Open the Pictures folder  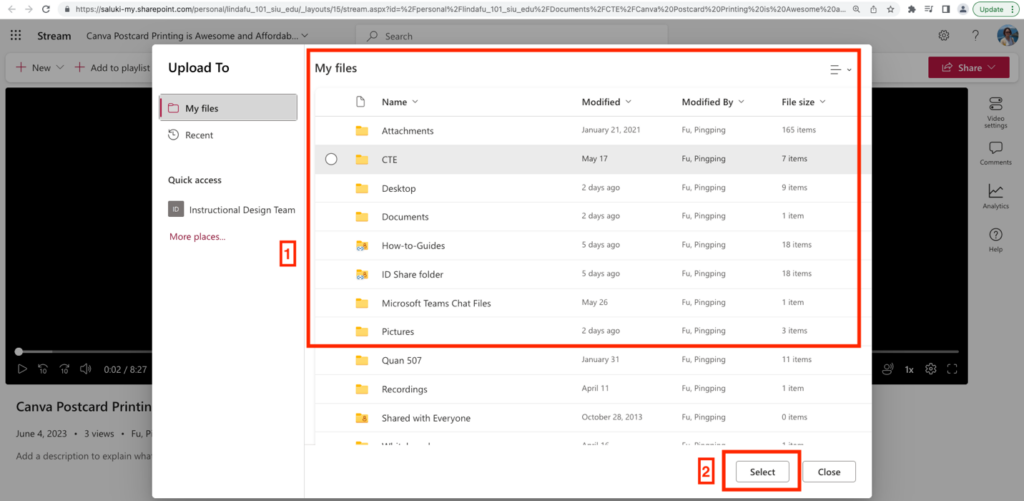pos(398,332)
